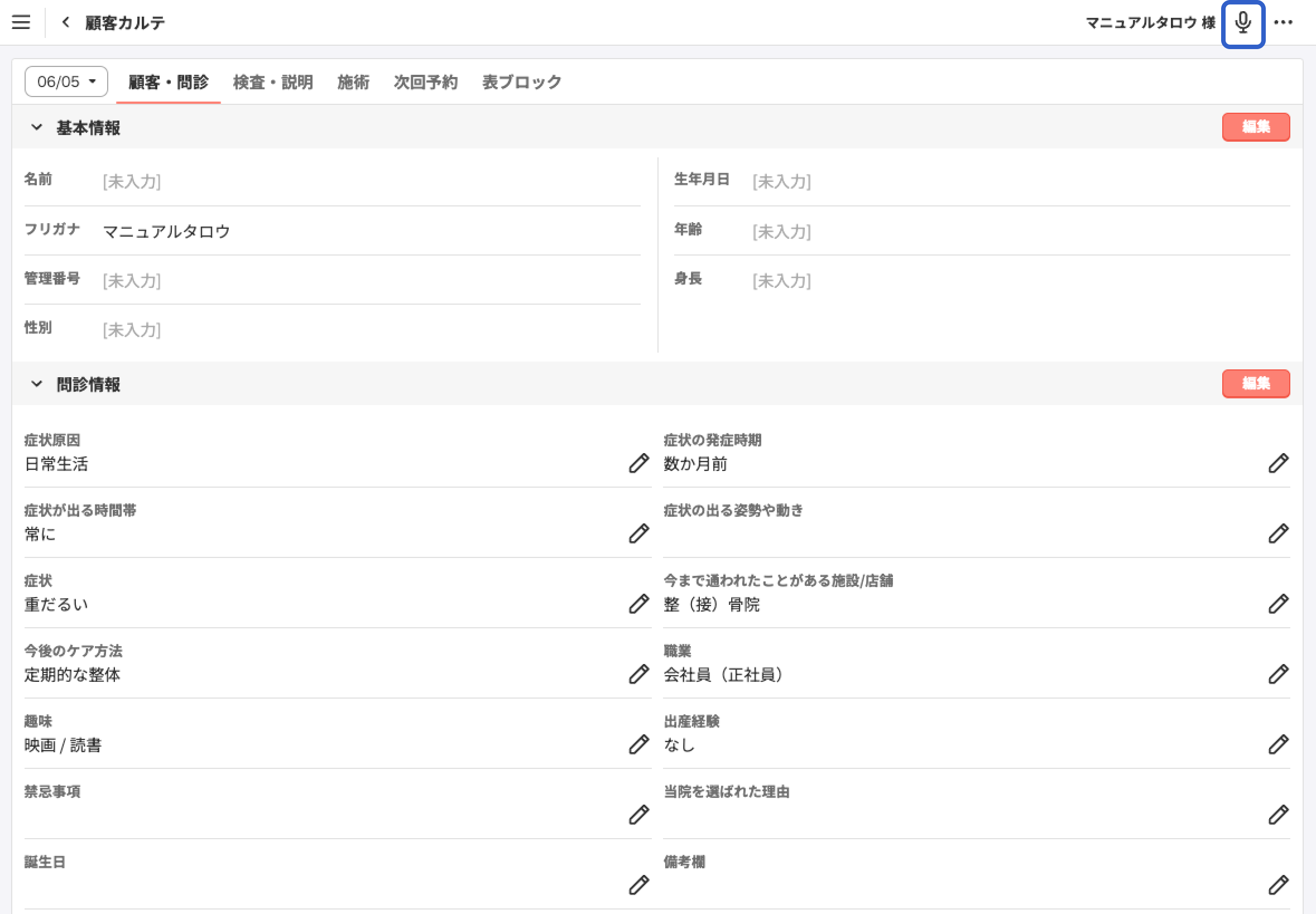This screenshot has width=1316, height=914.
Task: Edit 今まで通われたことがある施設/店舗 pencil icon
Action: pyautogui.click(x=1278, y=604)
